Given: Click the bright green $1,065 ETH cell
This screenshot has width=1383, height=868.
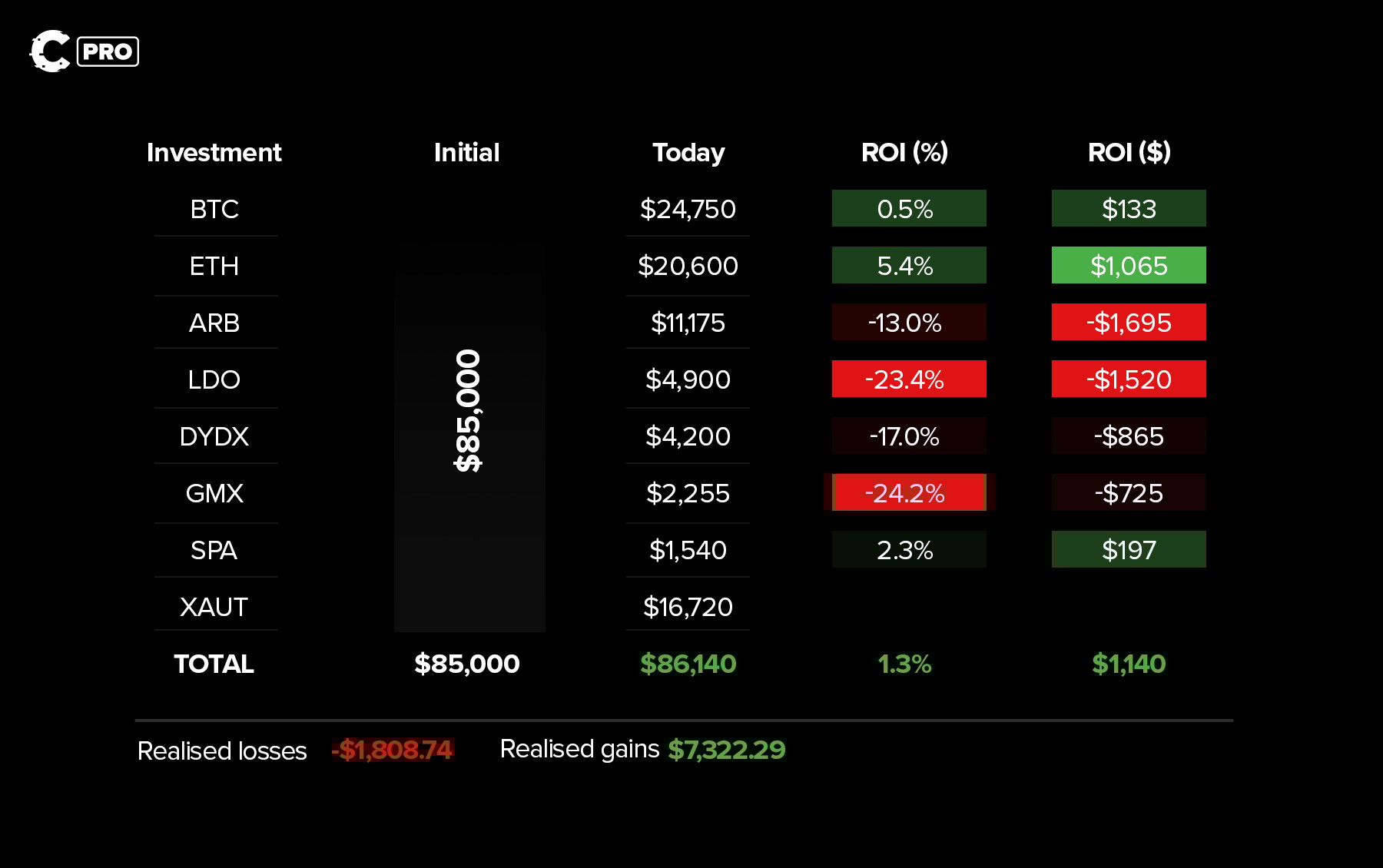Looking at the screenshot, I should tap(1129, 265).
